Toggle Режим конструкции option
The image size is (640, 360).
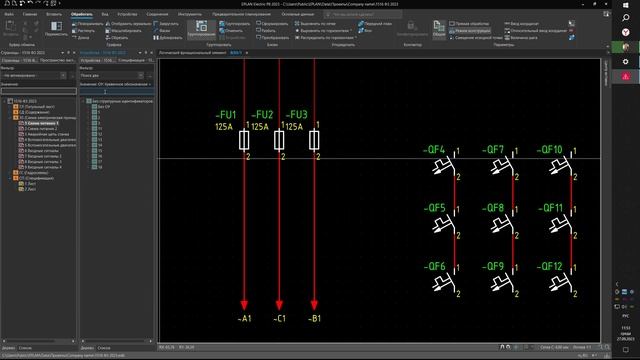point(470,31)
